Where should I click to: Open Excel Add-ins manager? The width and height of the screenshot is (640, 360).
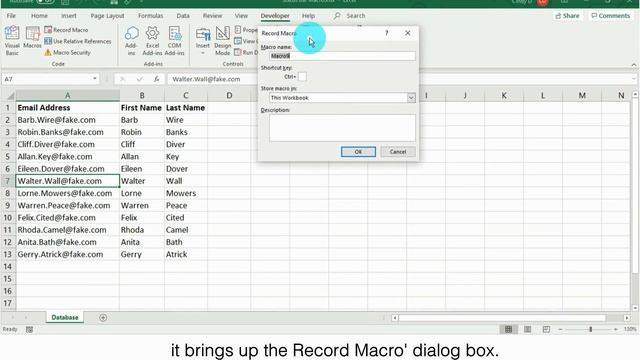152,40
